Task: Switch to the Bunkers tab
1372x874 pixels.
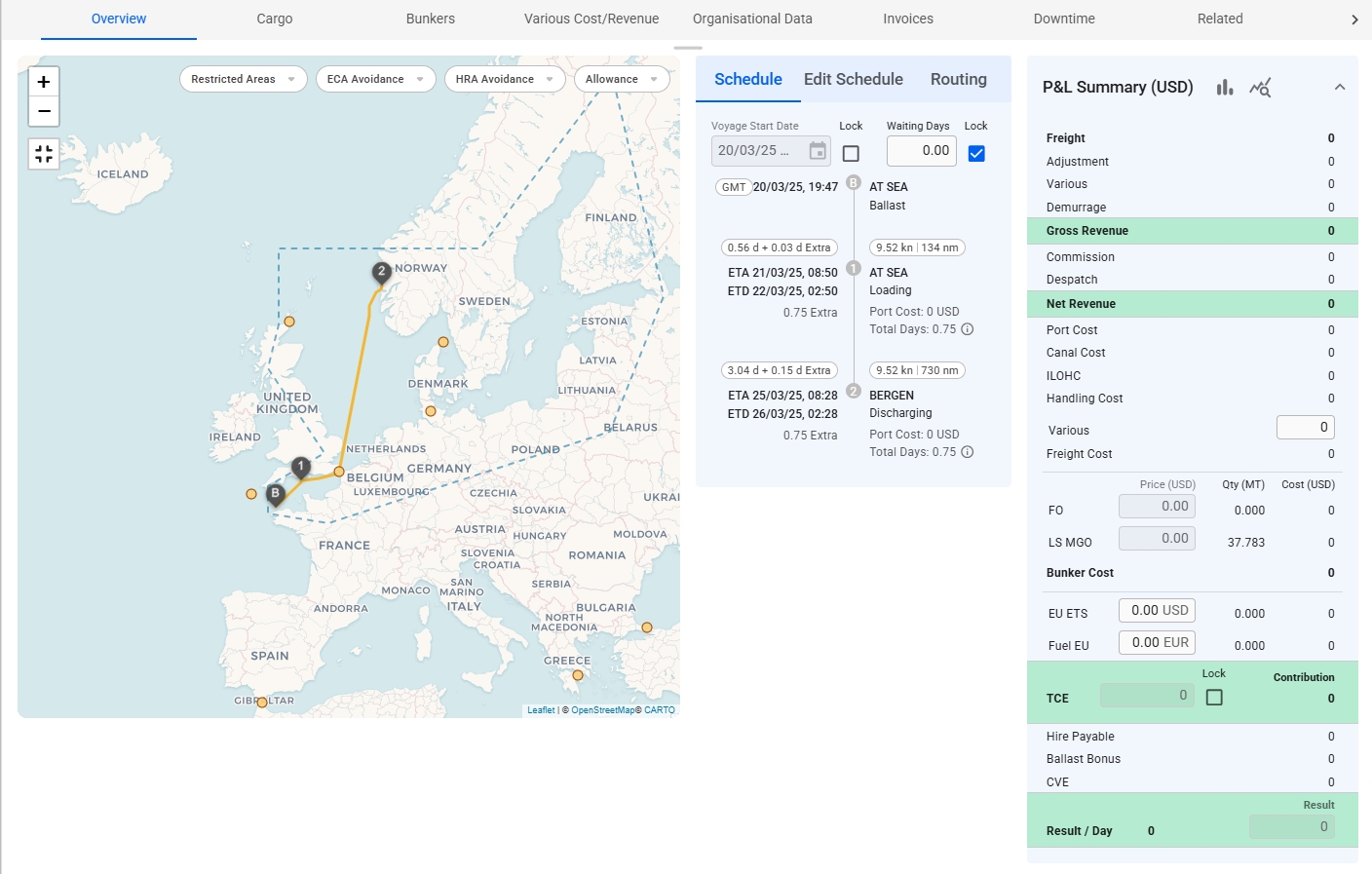Action: (x=430, y=19)
